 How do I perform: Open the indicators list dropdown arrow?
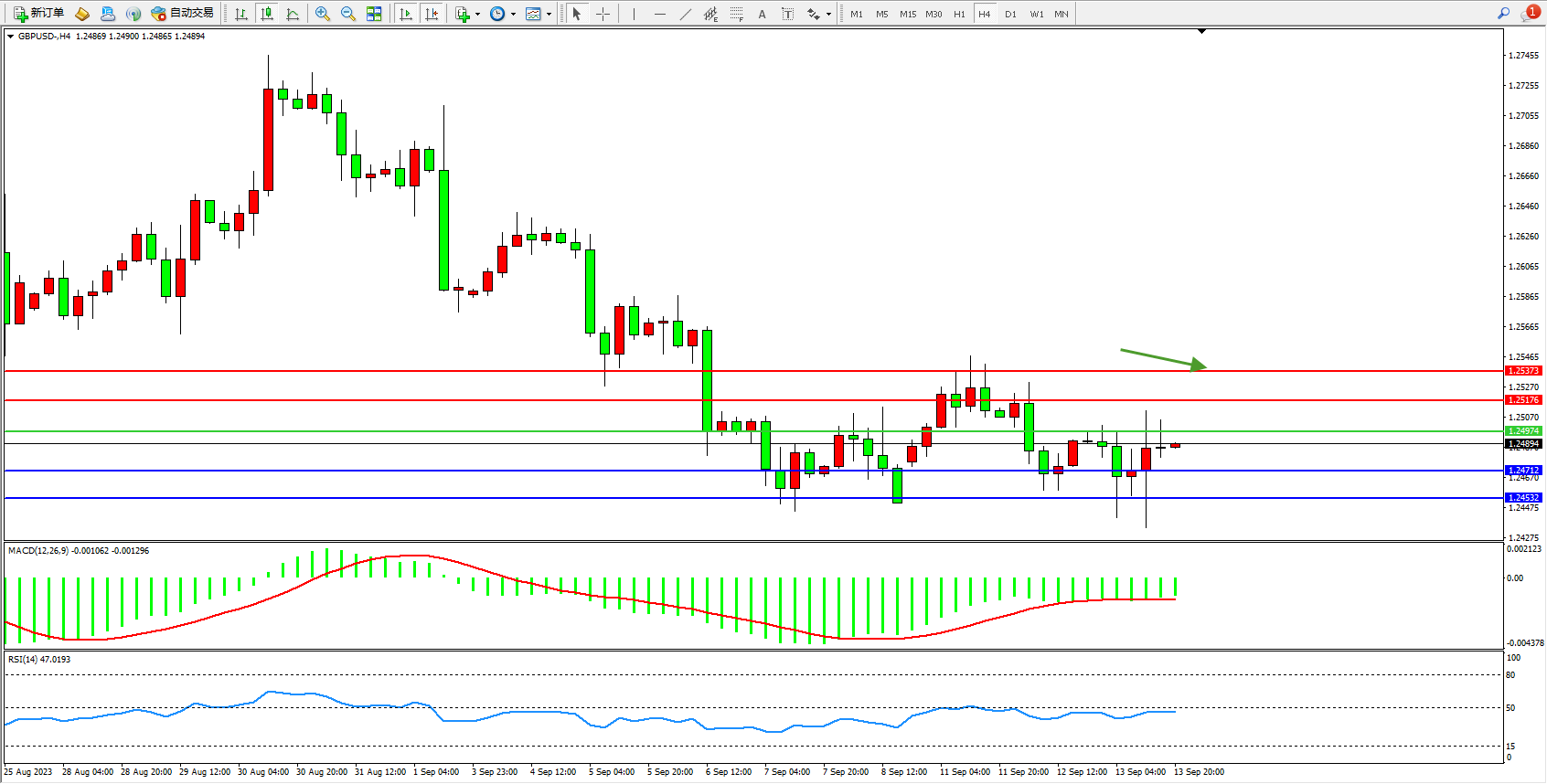[477, 14]
